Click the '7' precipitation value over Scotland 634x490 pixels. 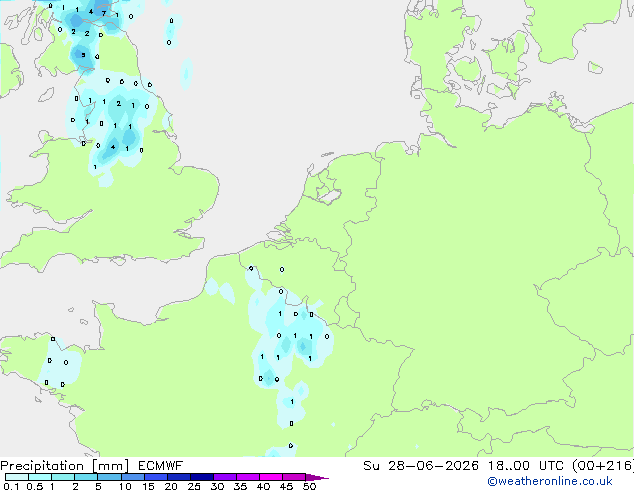104,13
